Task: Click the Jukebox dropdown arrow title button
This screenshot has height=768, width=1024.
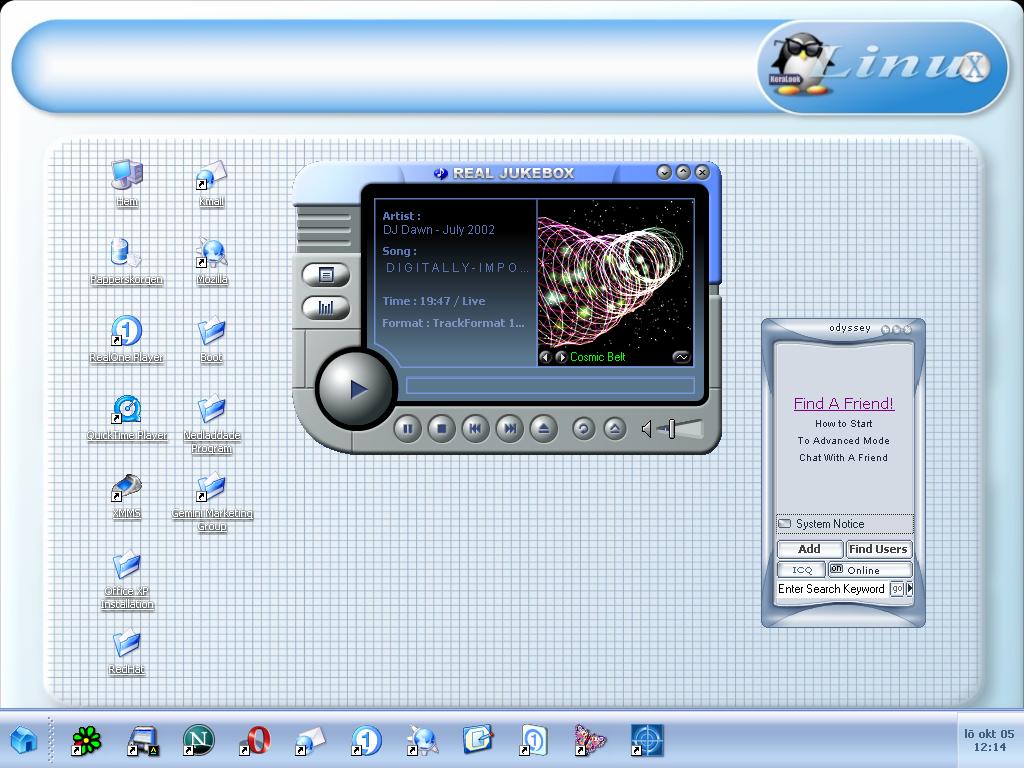Action: pos(664,172)
